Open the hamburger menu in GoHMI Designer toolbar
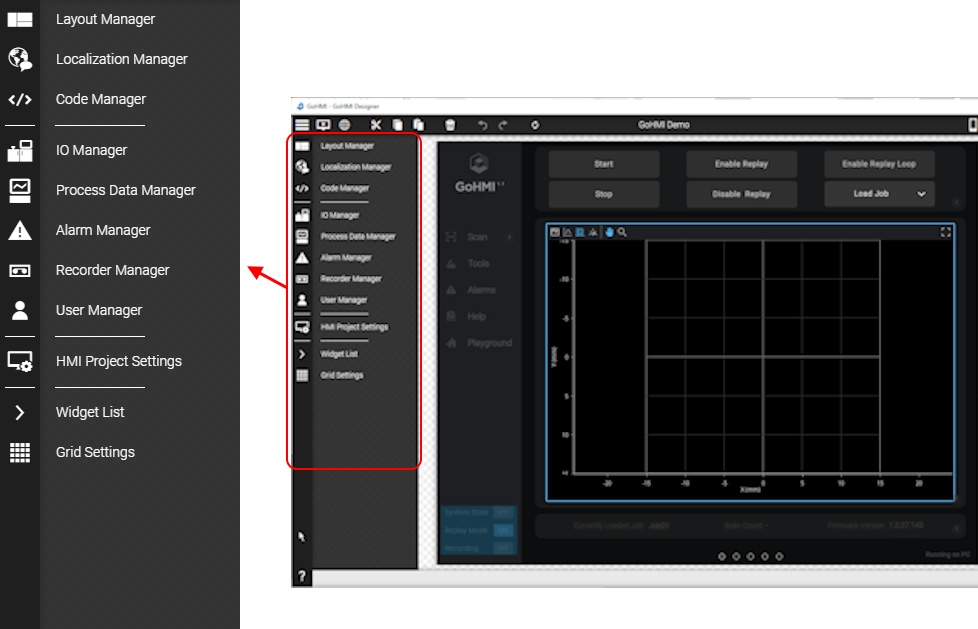Viewport: 978px width, 629px height. (301, 125)
